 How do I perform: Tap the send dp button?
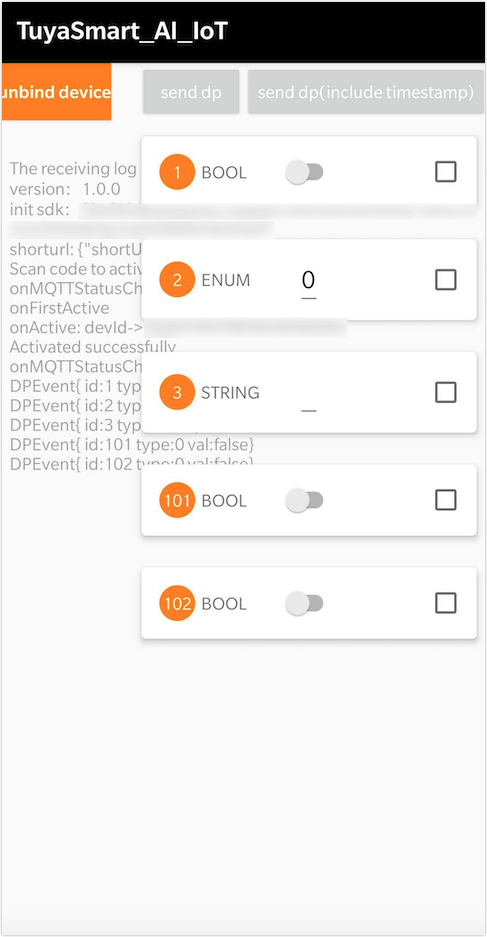191,92
